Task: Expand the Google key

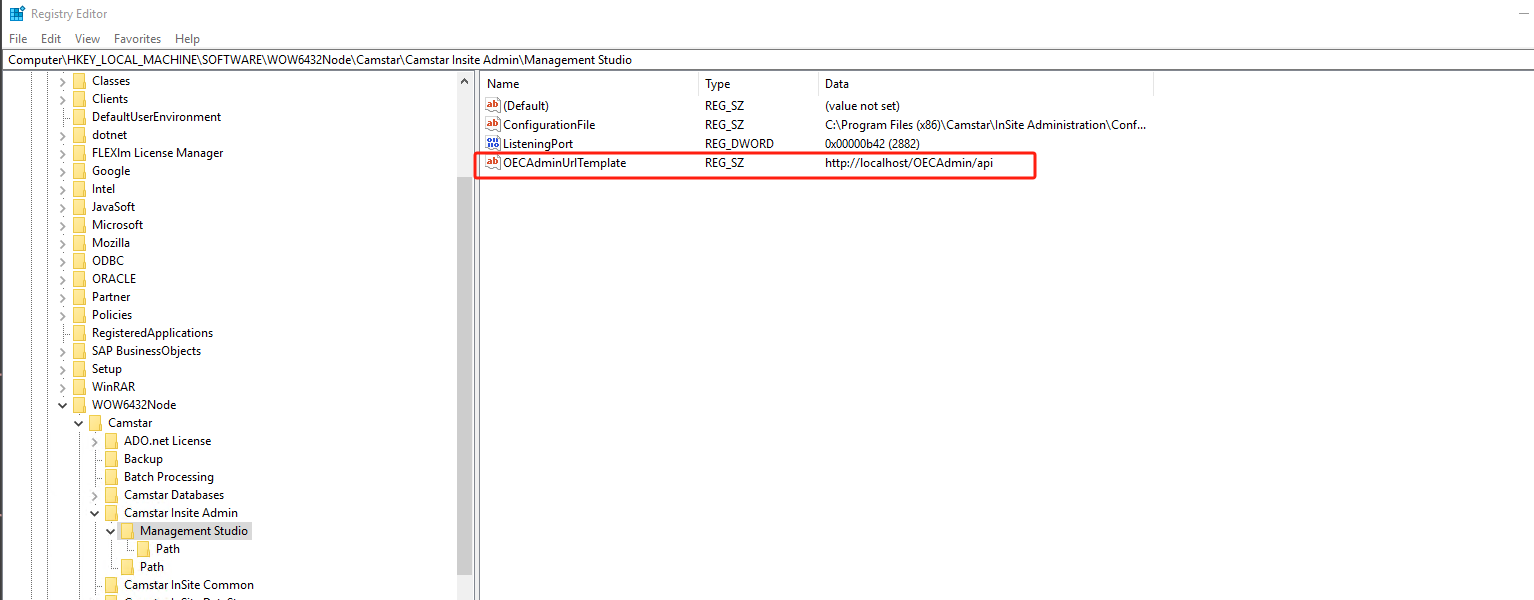Action: (x=63, y=171)
